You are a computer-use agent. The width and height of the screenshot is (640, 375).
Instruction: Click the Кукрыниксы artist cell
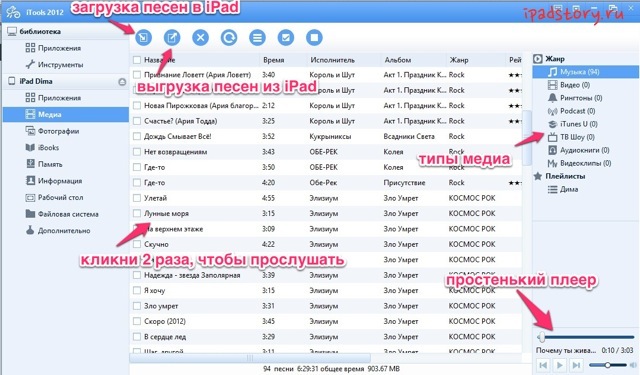[330, 136]
